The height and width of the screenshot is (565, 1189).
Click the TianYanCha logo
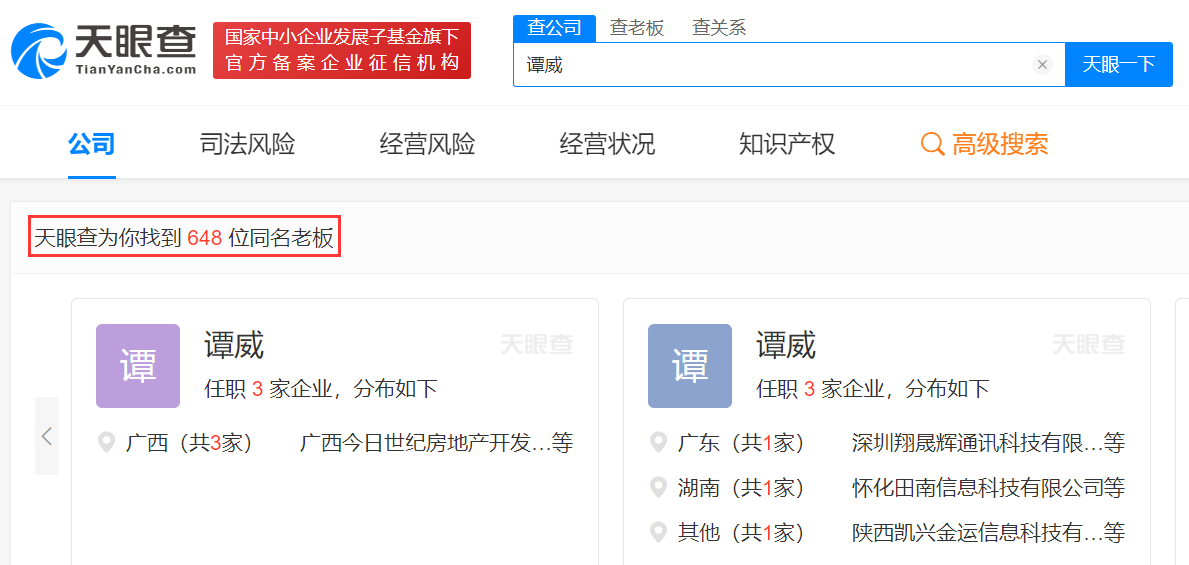coord(104,50)
